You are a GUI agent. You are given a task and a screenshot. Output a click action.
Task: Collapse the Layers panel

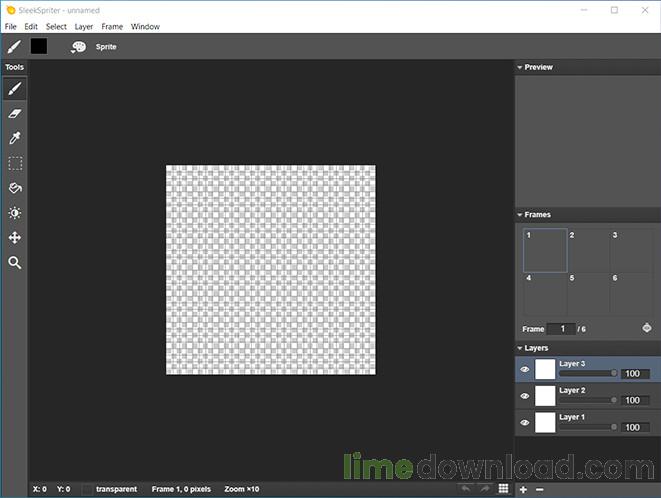coord(520,348)
